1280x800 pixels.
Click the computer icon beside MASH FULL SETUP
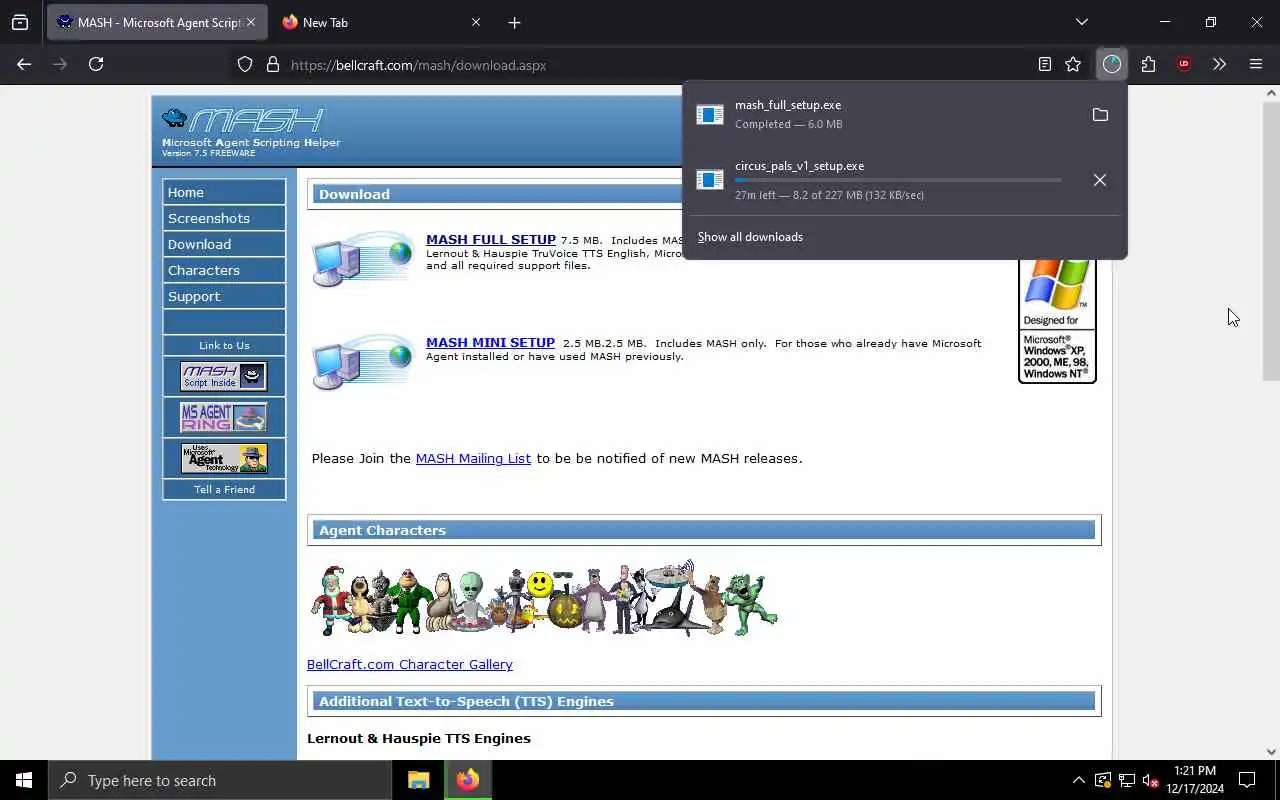362,259
